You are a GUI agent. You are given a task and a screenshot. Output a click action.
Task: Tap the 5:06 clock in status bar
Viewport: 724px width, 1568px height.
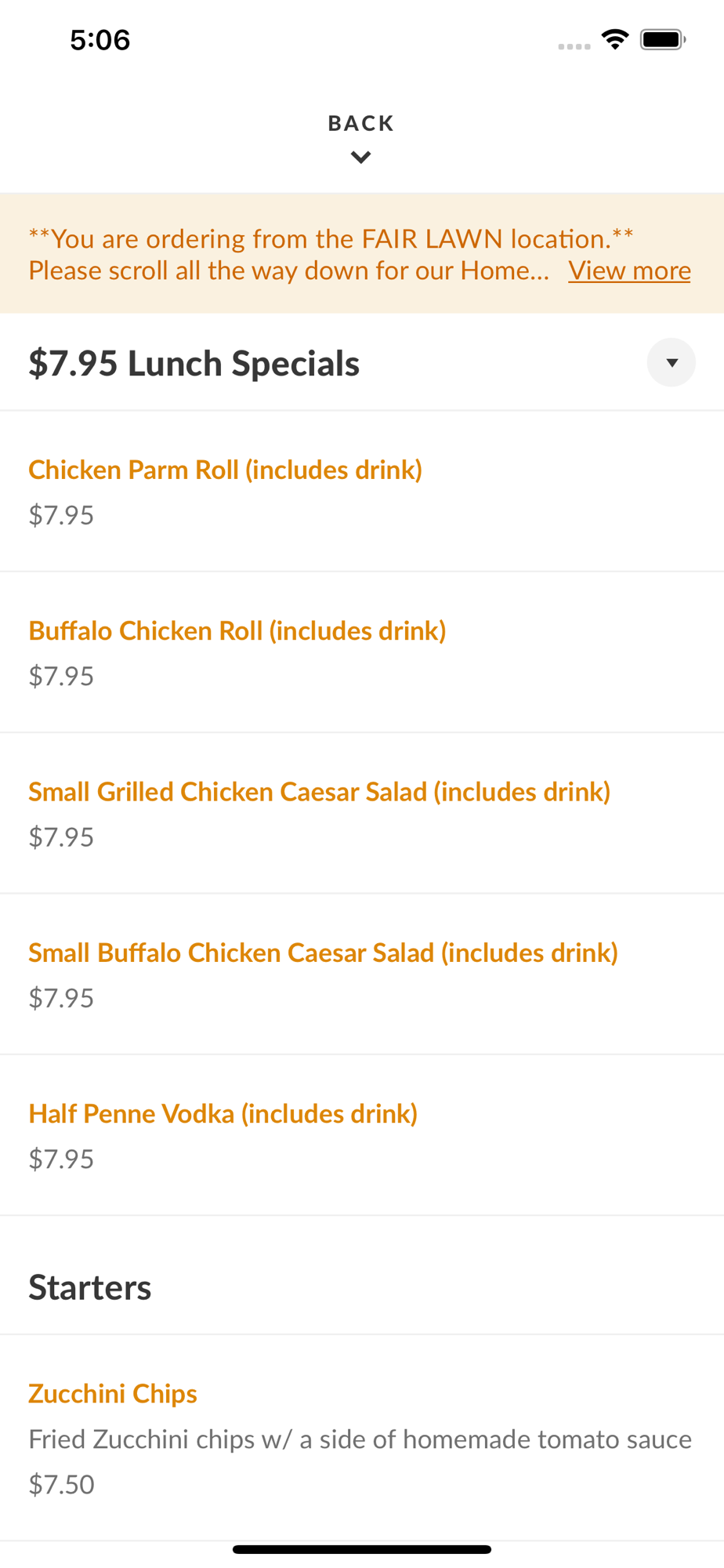coord(100,40)
